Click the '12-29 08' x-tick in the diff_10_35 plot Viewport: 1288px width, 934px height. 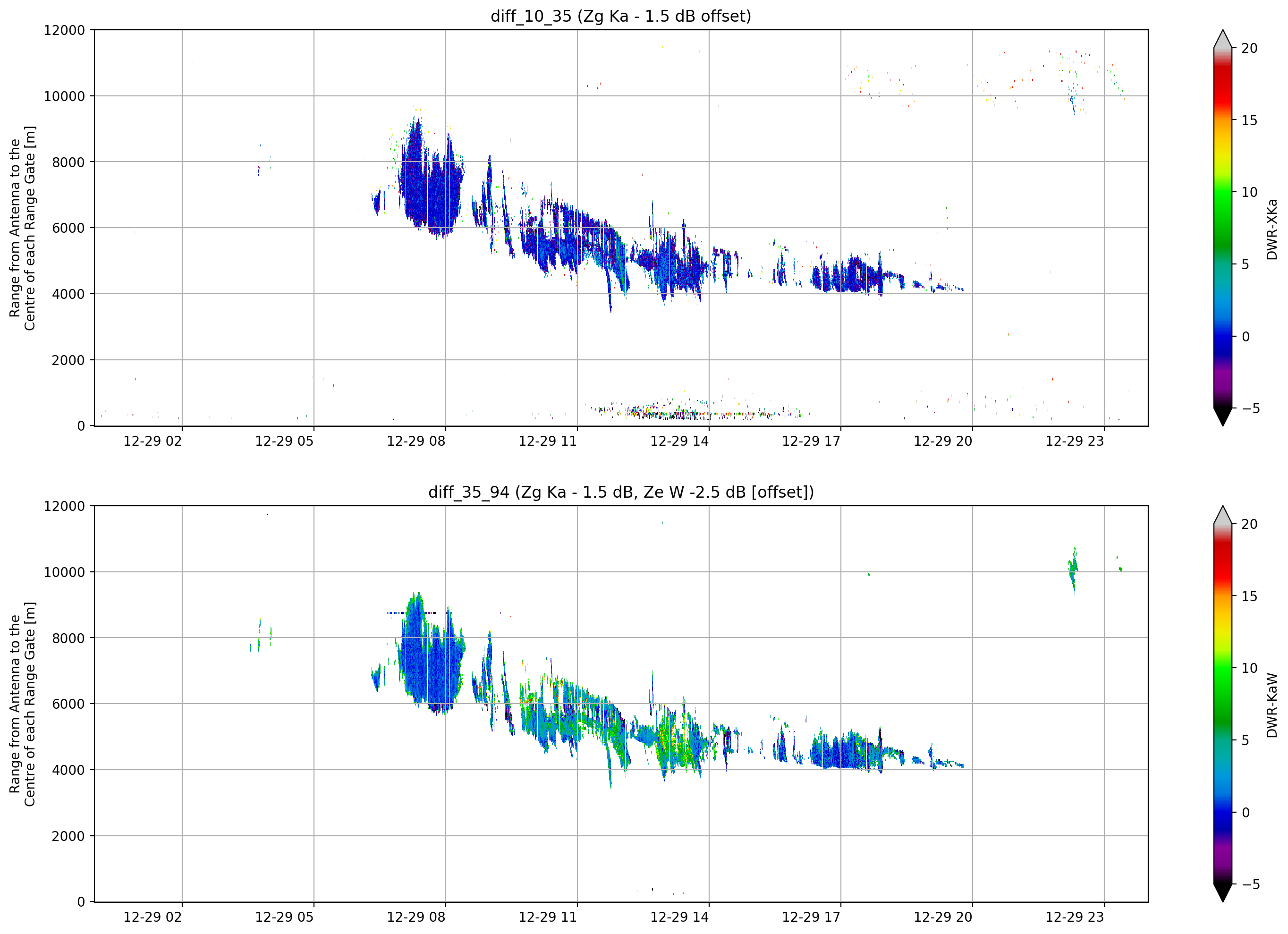[416, 442]
